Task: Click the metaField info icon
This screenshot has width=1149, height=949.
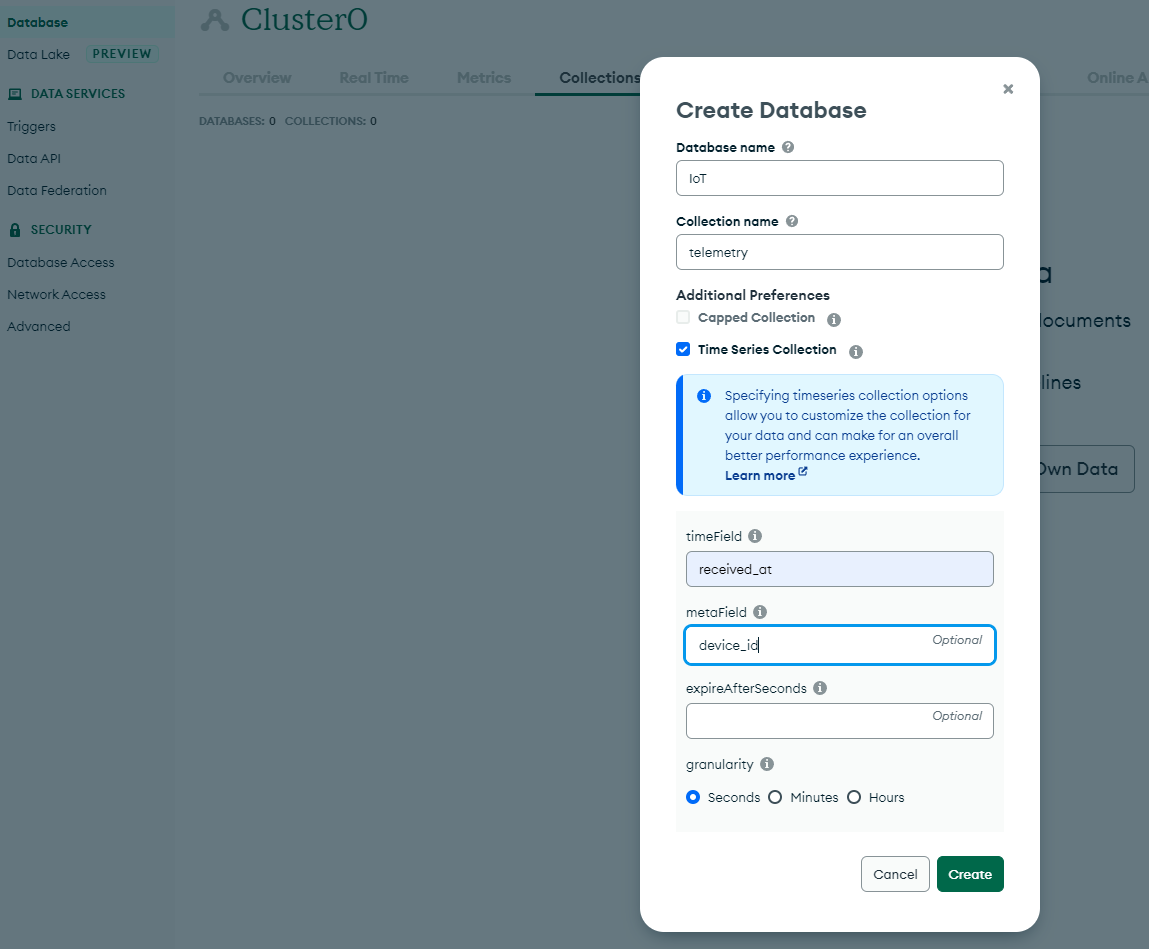Action: [x=760, y=612]
